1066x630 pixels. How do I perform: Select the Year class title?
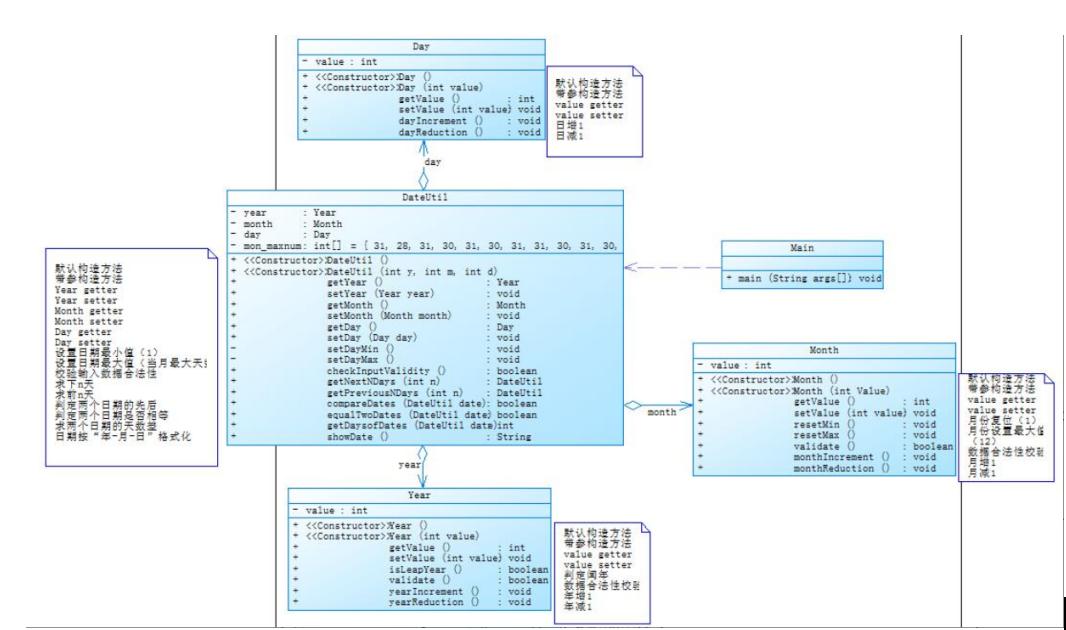coord(419,495)
